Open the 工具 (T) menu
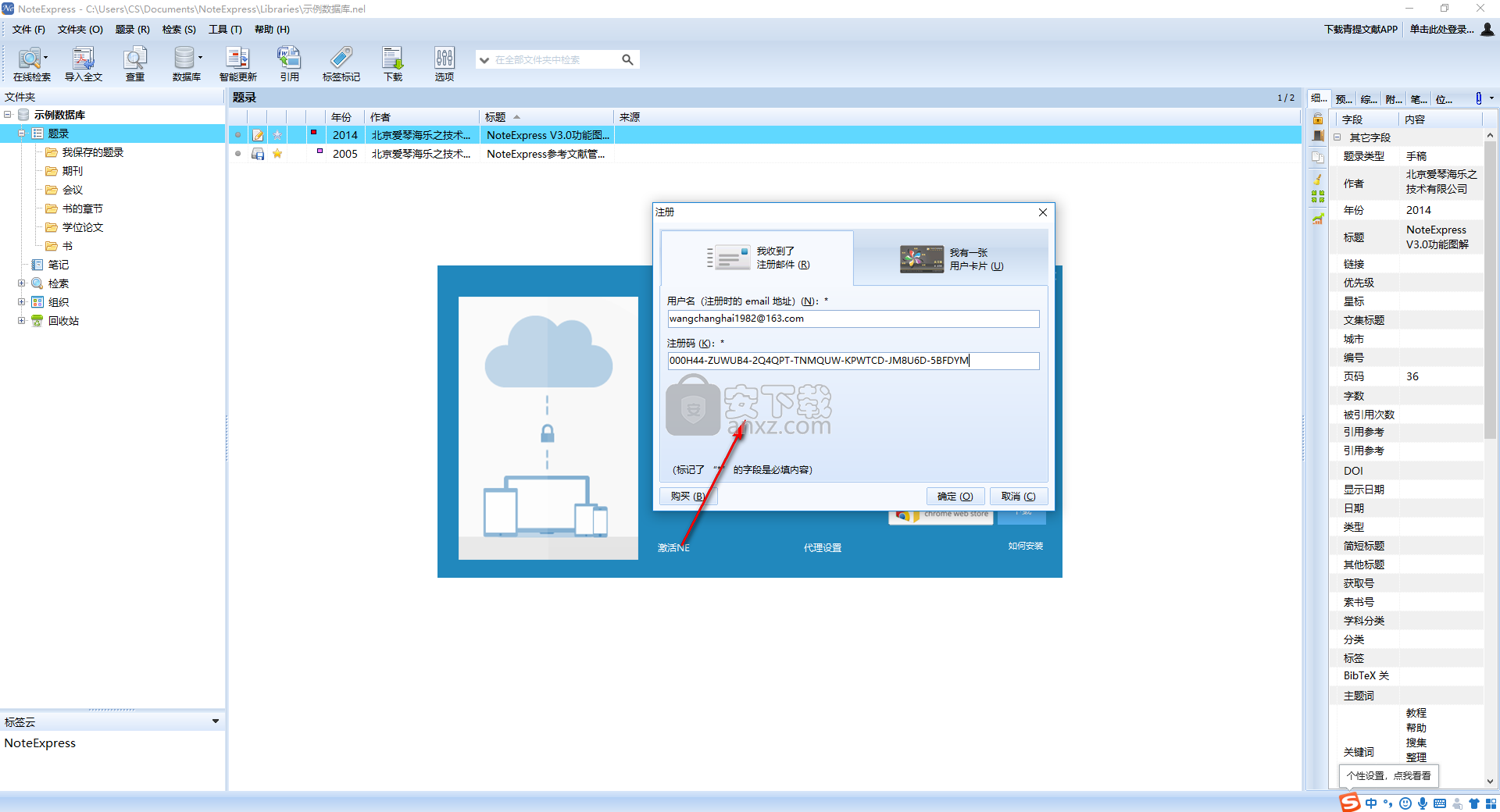 coord(225,30)
